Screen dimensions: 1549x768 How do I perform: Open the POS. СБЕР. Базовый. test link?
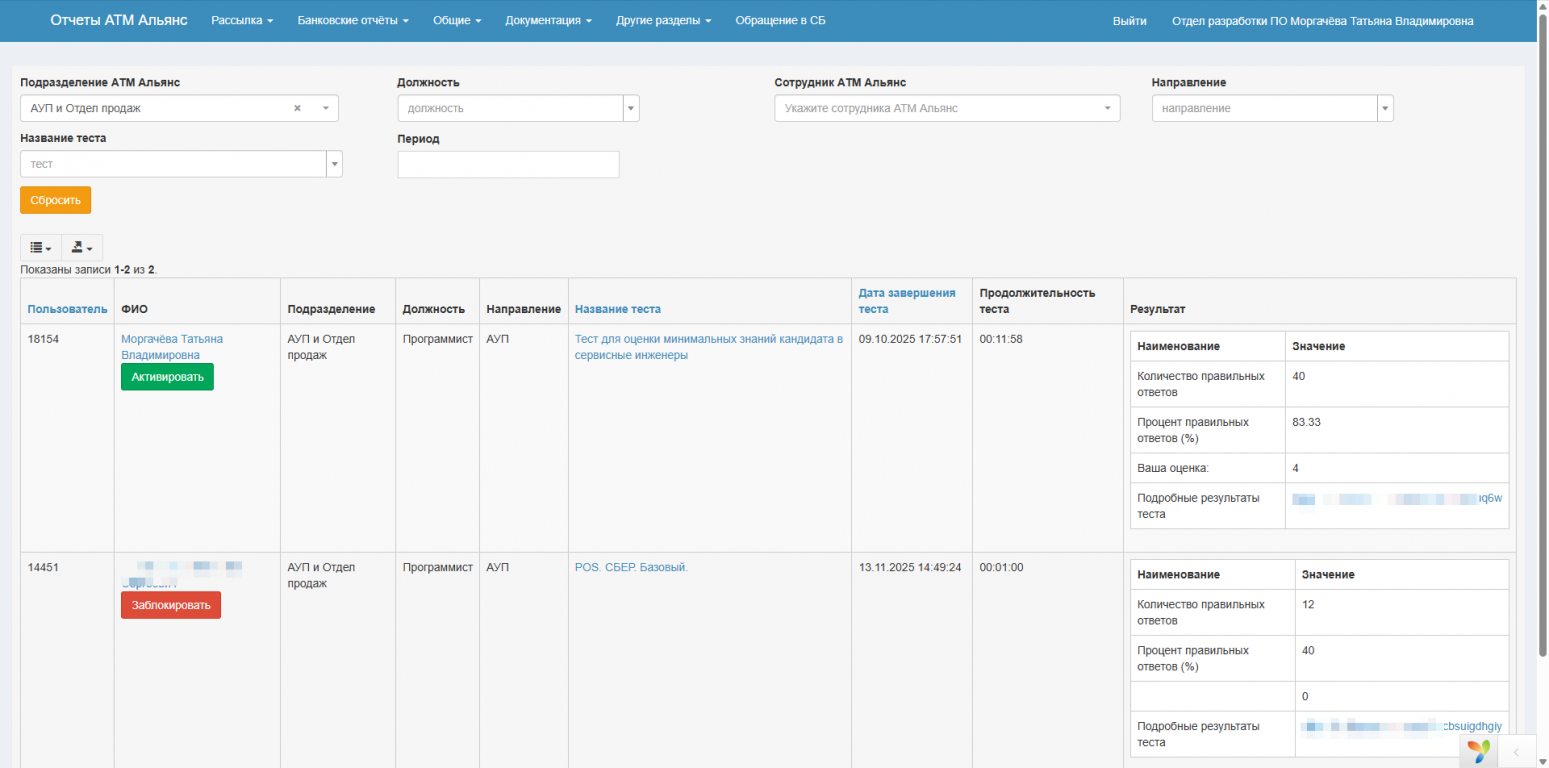631,567
